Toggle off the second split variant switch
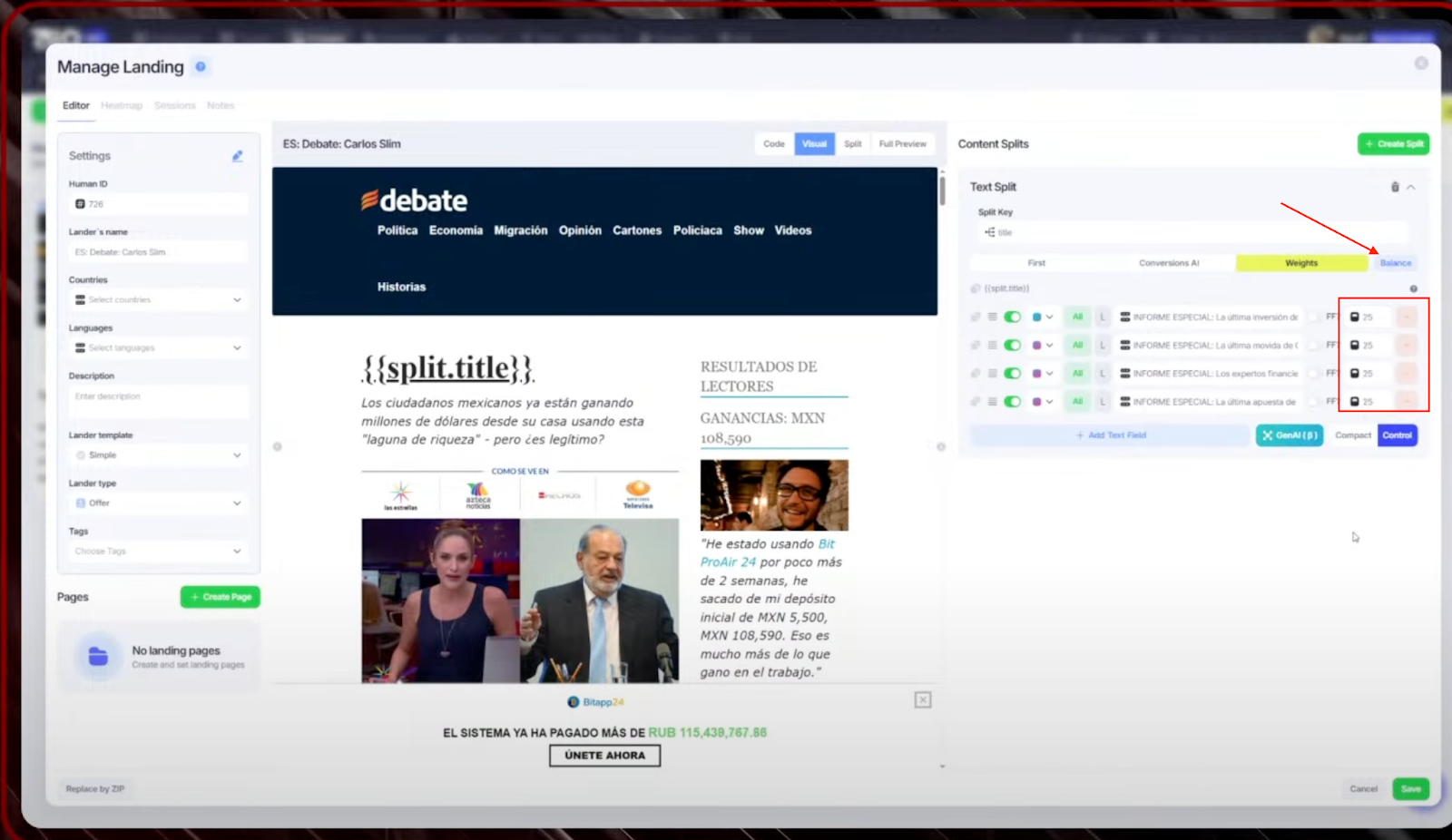Image resolution: width=1452 pixels, height=840 pixels. pos(1013,346)
